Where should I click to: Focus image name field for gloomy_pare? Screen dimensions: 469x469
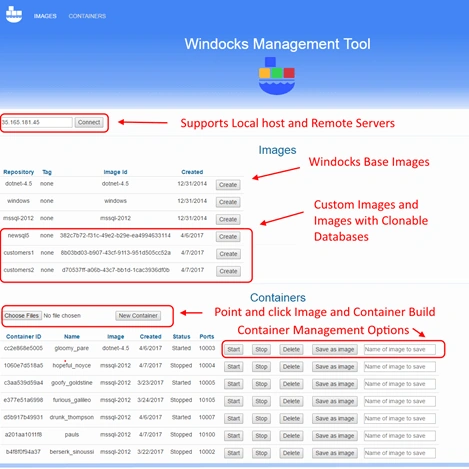[400, 349]
